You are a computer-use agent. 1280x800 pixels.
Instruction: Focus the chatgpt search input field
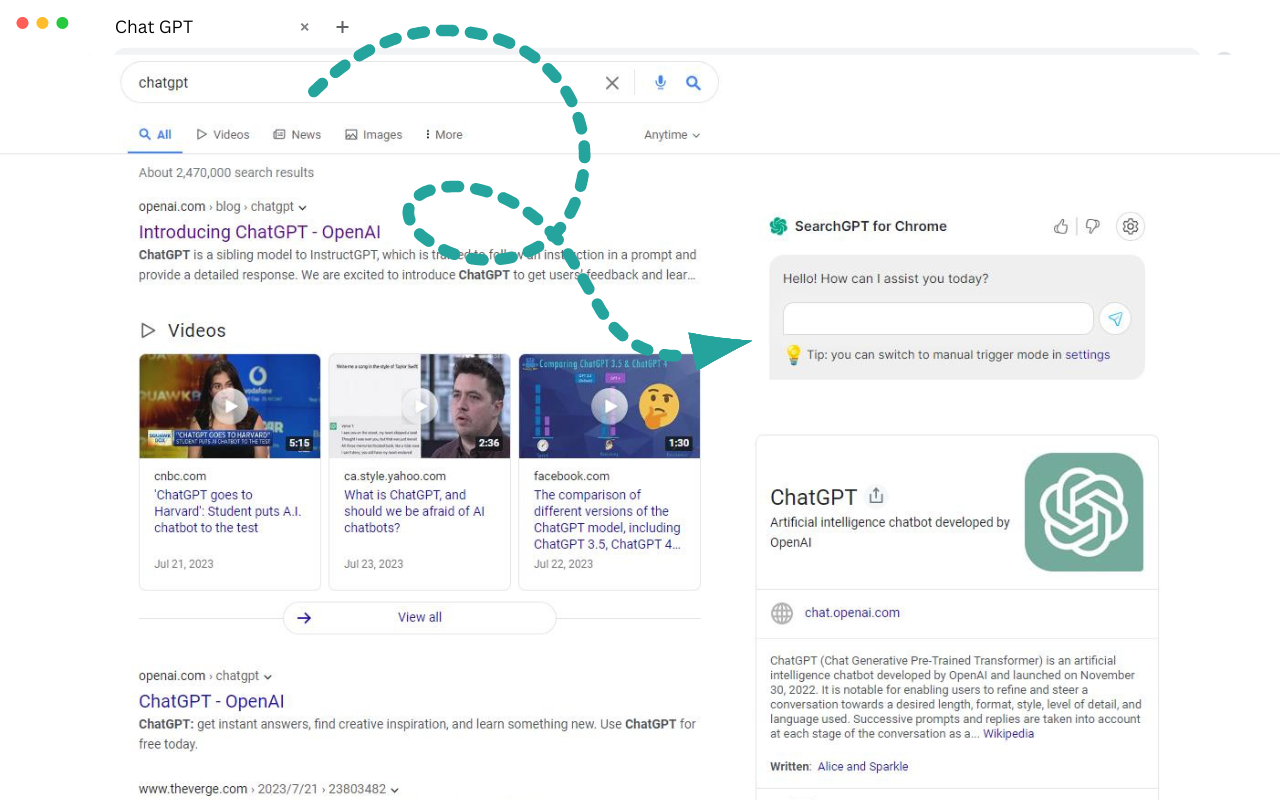coord(365,83)
